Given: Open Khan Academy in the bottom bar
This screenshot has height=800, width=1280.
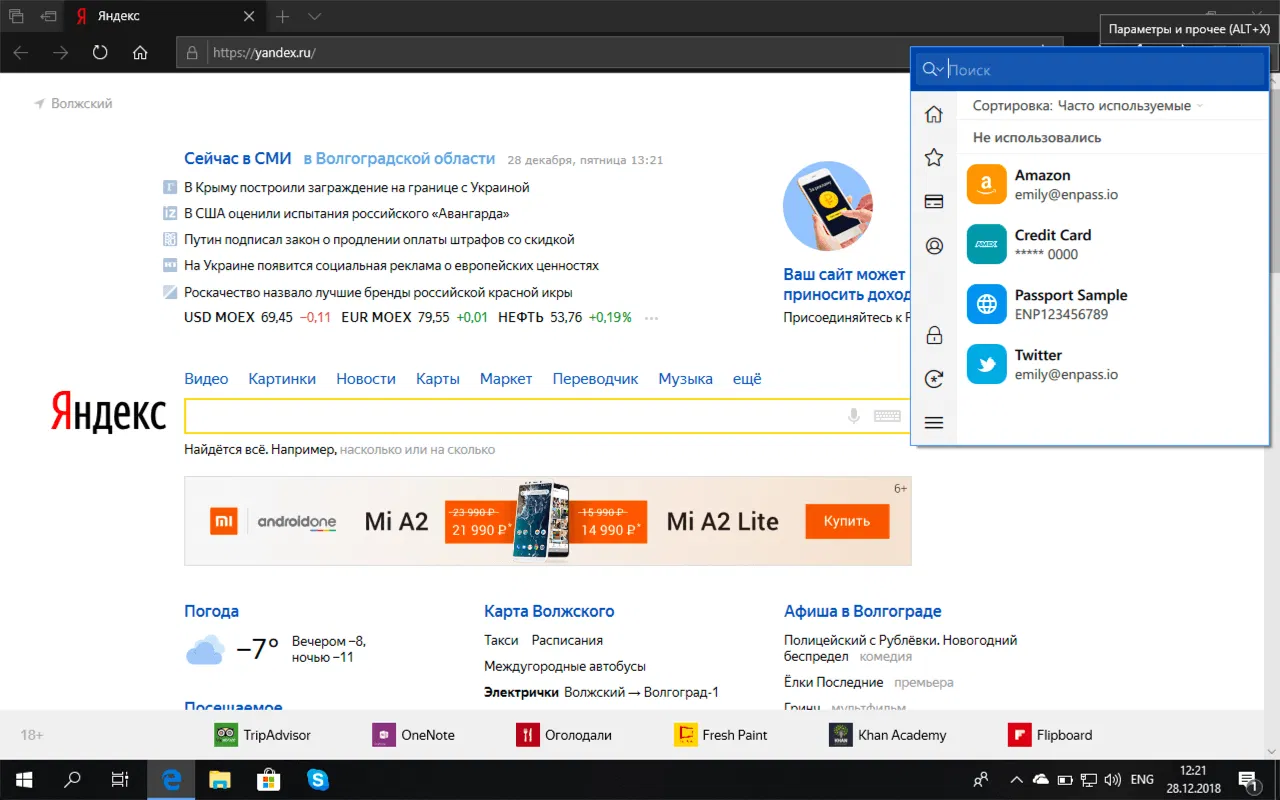Looking at the screenshot, I should tap(888, 735).
